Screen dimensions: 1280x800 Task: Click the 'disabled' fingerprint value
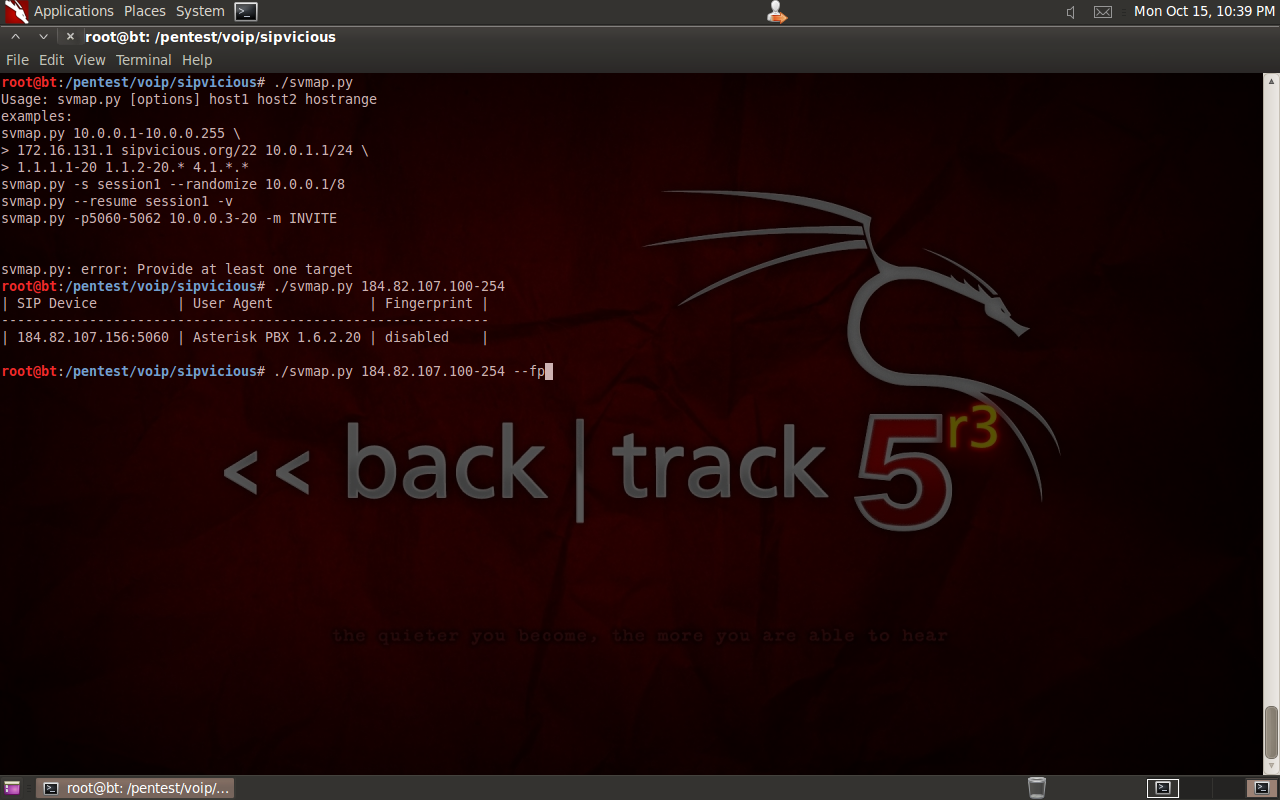tap(417, 337)
